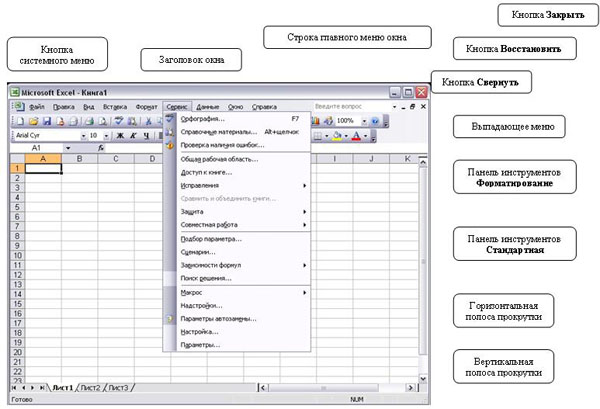The height and width of the screenshot is (409, 600).
Task: Open the Данные menu
Action: (x=207, y=107)
